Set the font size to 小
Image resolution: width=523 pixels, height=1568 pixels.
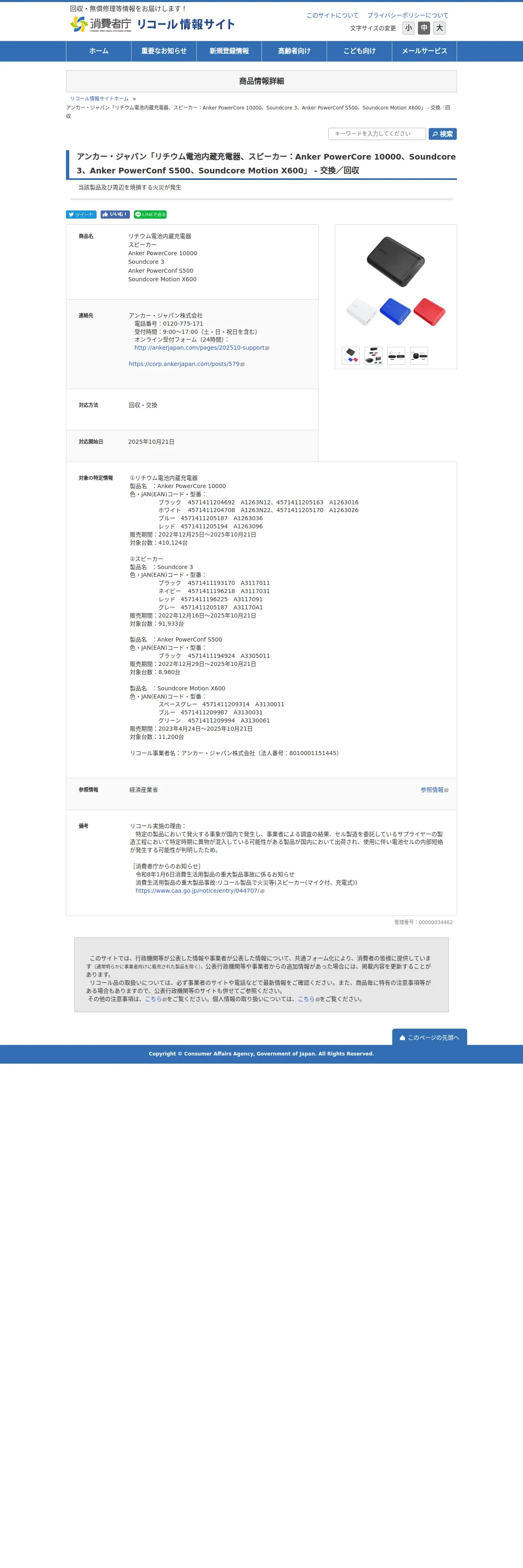click(x=409, y=28)
